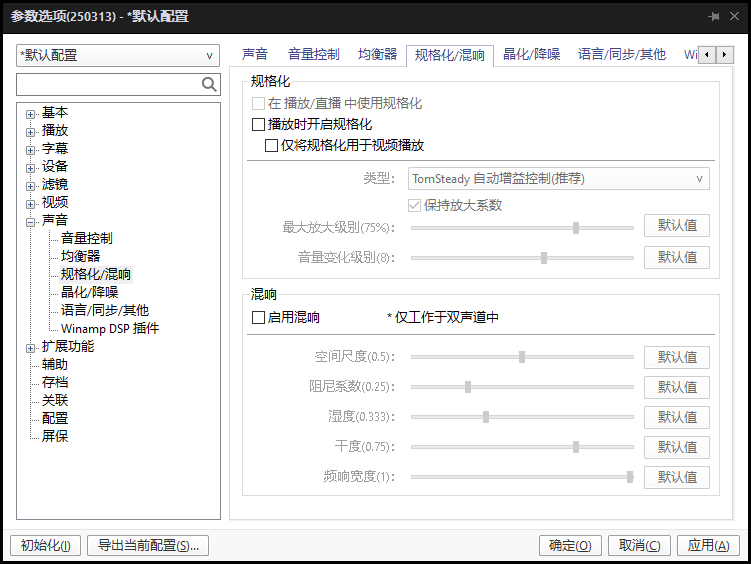
Task: Click the 阻尼系数(0.25) slider
Action: (x=522, y=387)
